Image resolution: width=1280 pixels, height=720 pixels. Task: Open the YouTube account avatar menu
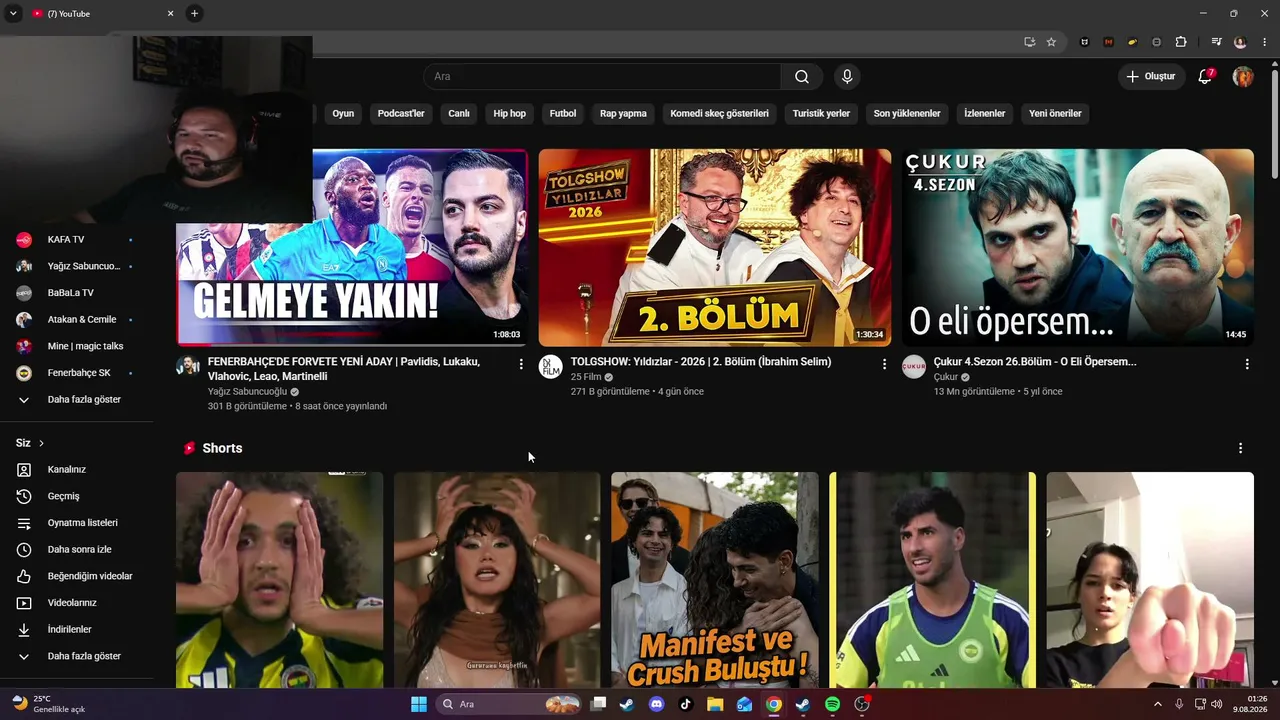[x=1243, y=77]
